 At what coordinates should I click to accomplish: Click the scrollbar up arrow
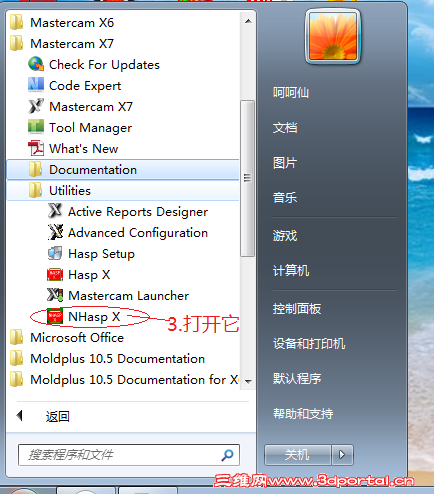pos(248,21)
